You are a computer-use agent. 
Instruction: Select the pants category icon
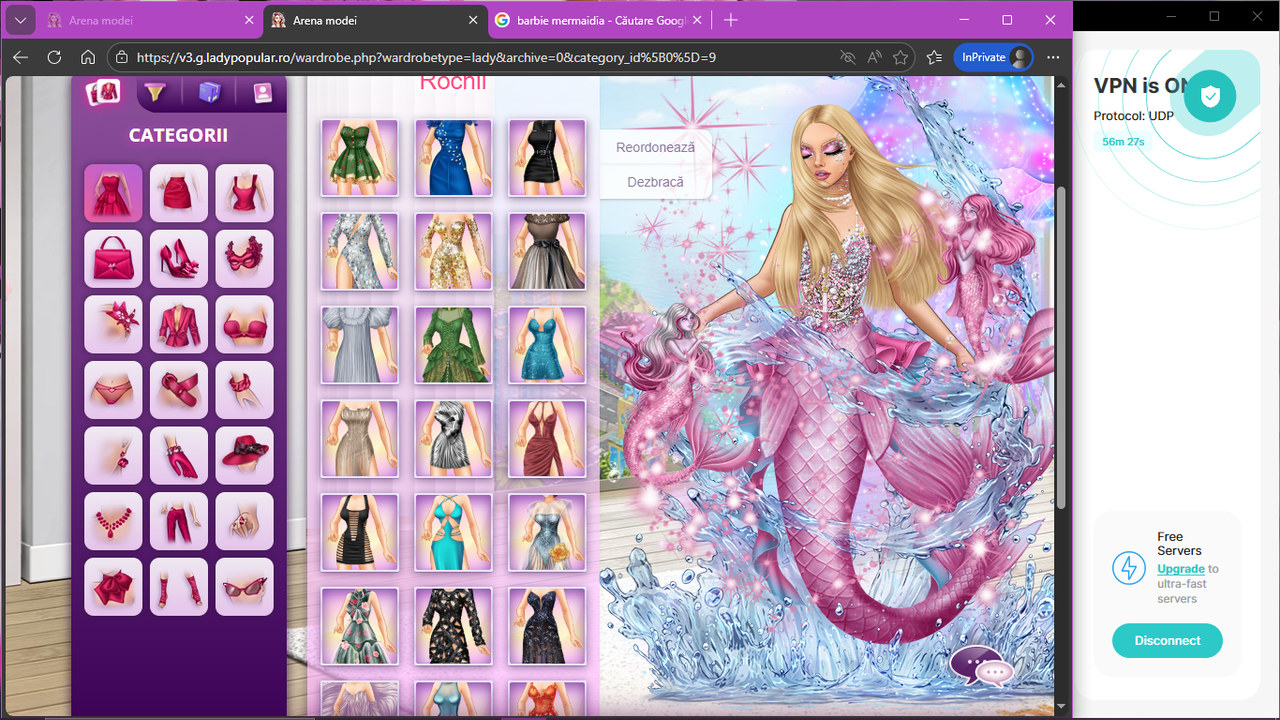tap(179, 521)
